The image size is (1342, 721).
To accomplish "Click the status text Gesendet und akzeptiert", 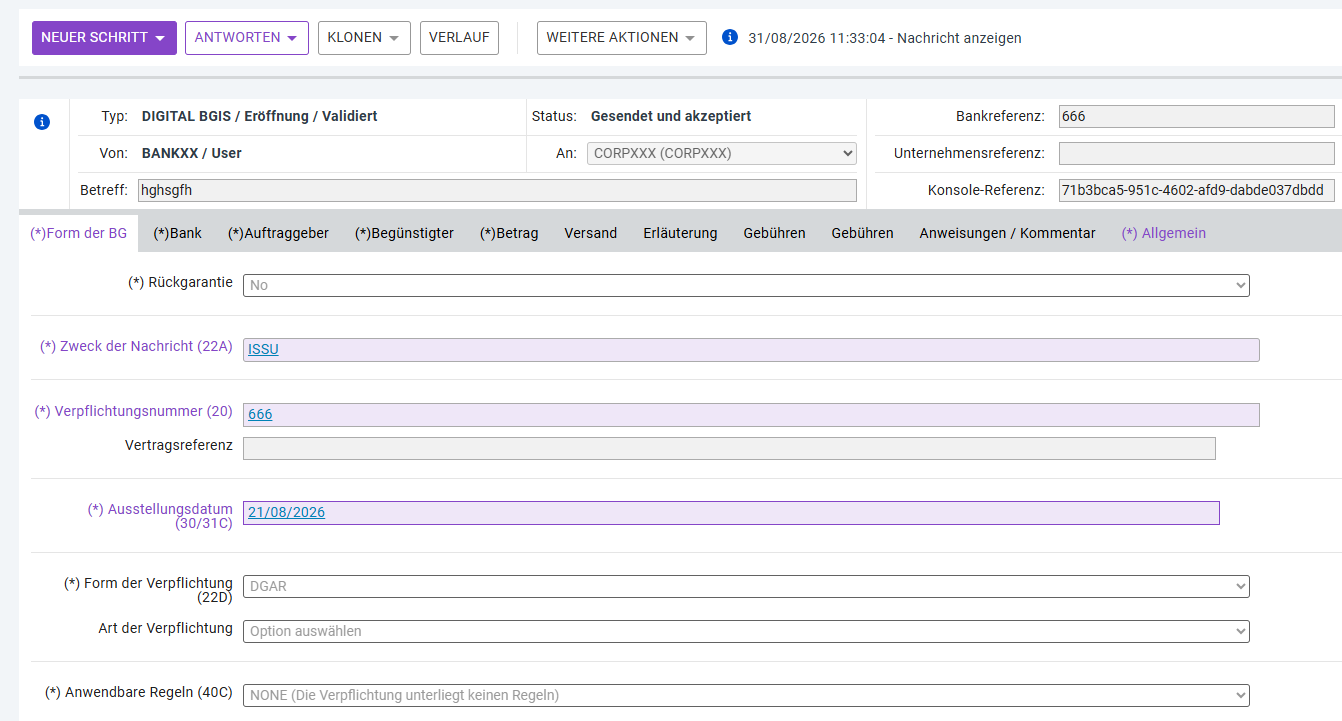I will click(671, 116).
